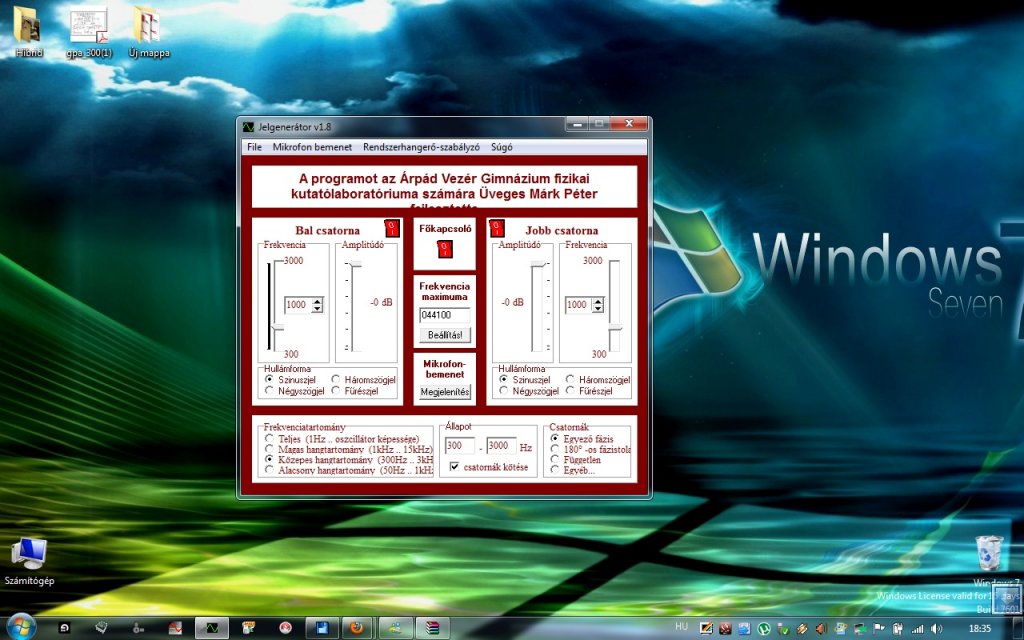Open the Action Center flag tray icon
1024x640 pixels.
coord(878,628)
